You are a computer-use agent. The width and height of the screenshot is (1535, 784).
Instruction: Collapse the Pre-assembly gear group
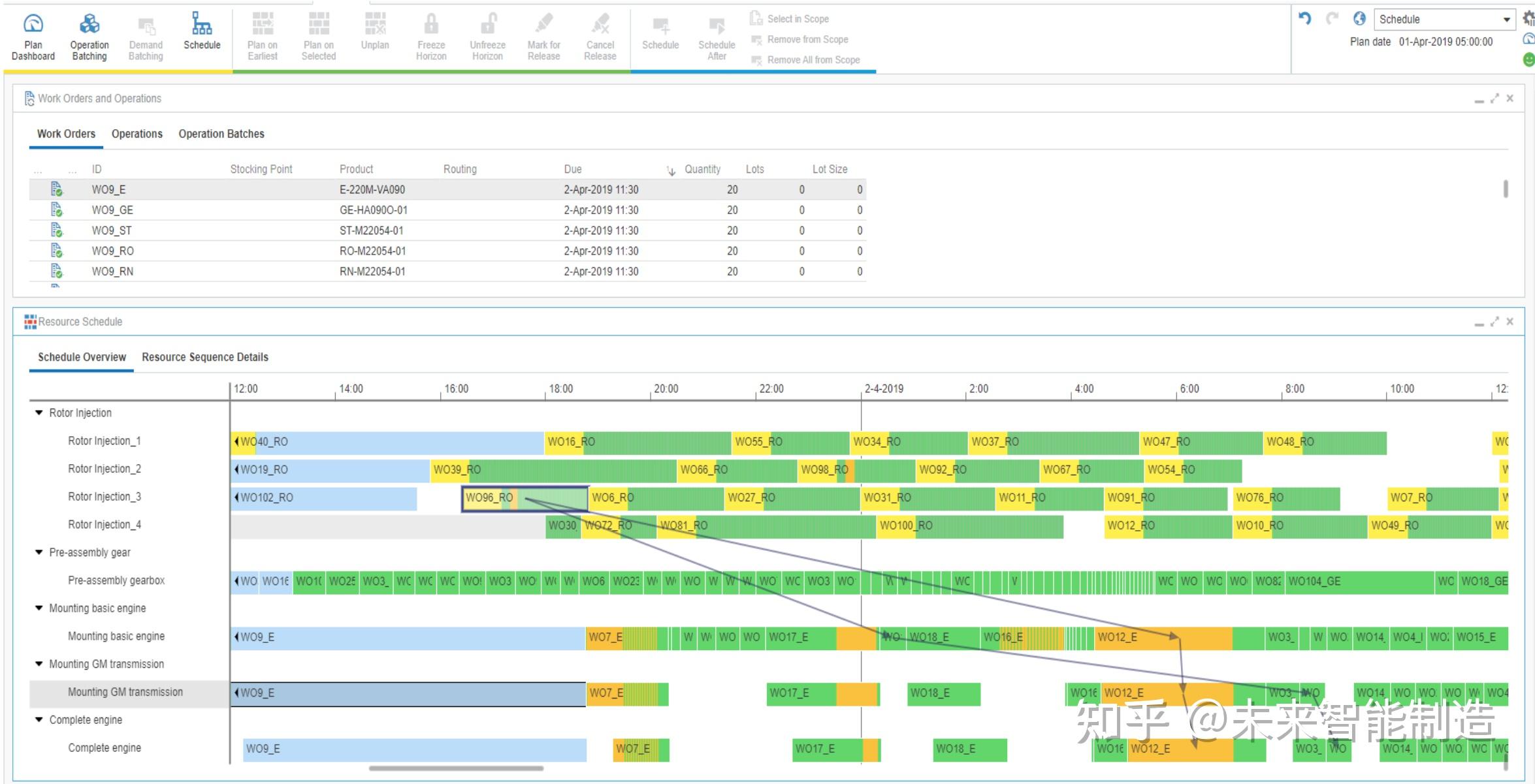(x=39, y=552)
